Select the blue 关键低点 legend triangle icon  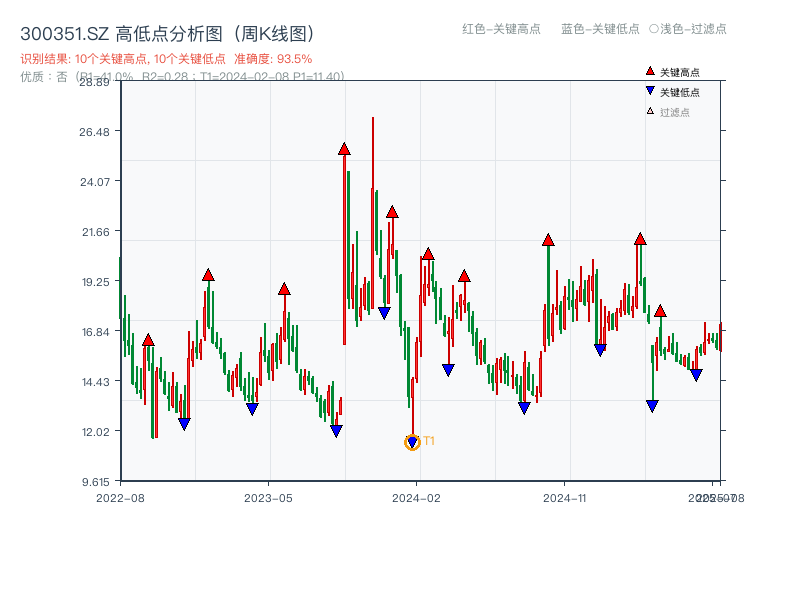click(650, 89)
